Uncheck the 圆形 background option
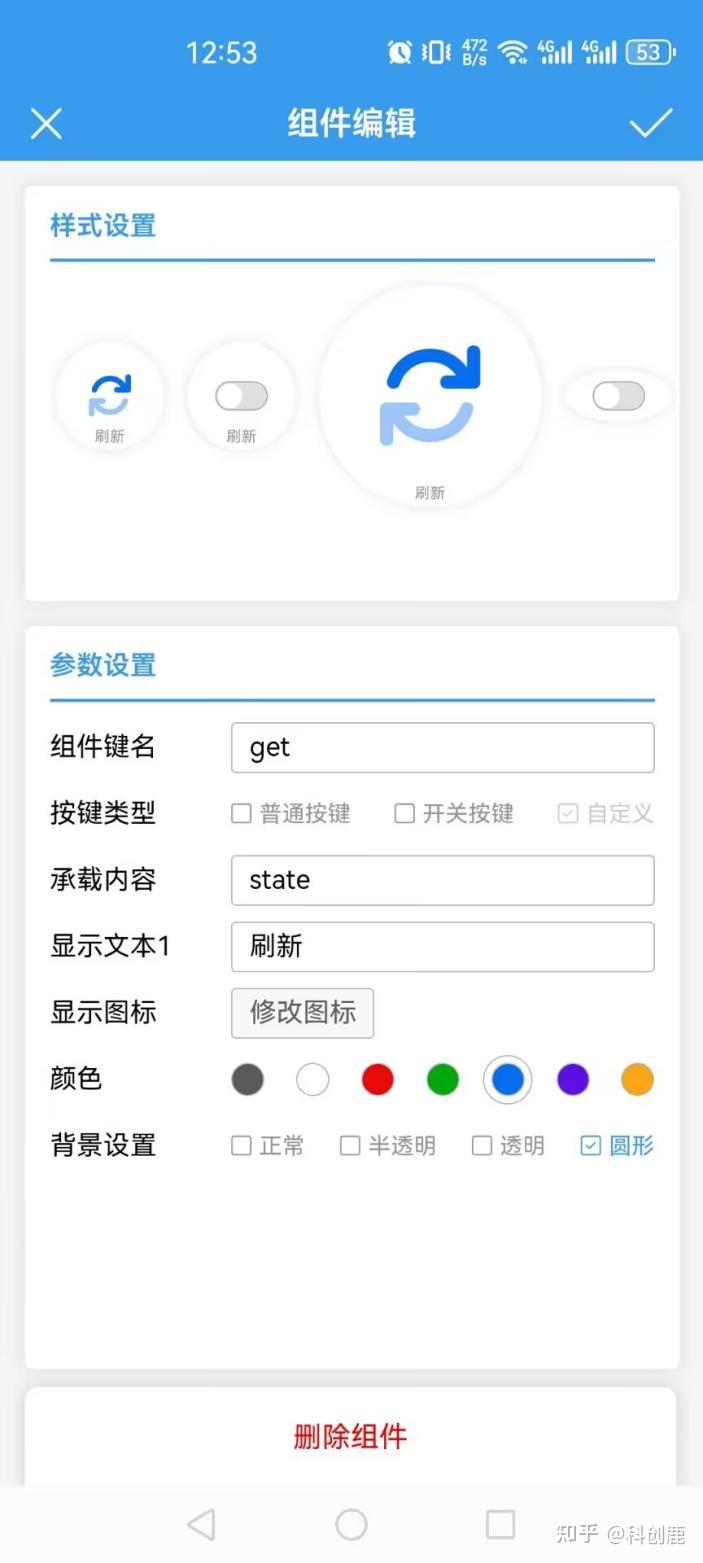This screenshot has width=703, height=1563. tap(591, 1145)
